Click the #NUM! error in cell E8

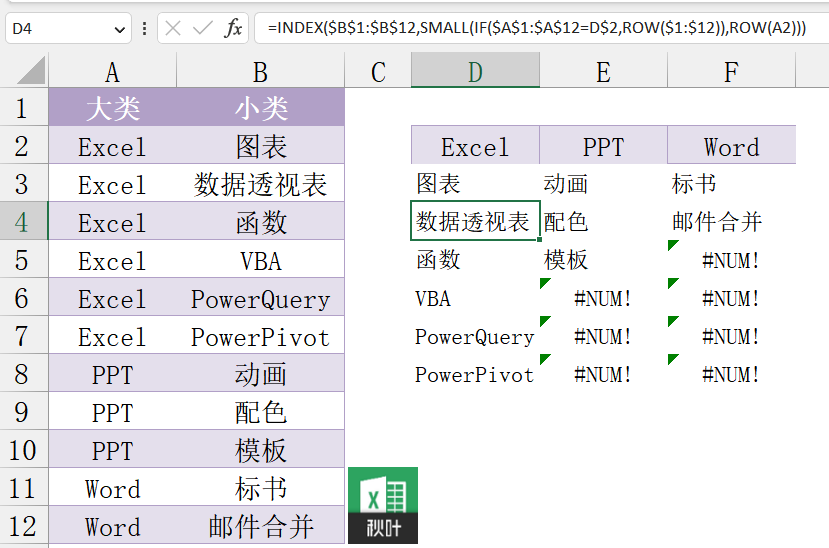point(603,374)
